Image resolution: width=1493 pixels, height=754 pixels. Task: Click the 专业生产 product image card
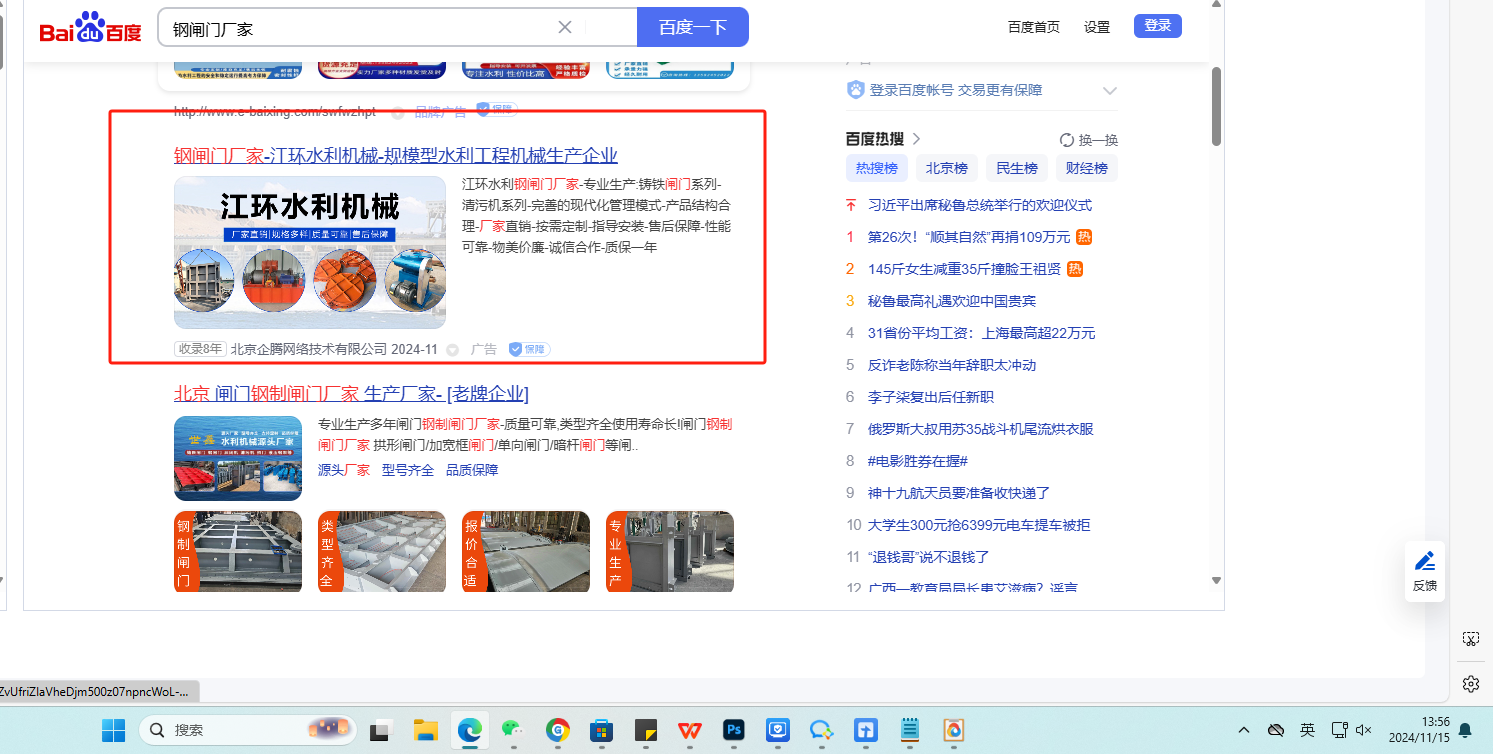tap(670, 552)
